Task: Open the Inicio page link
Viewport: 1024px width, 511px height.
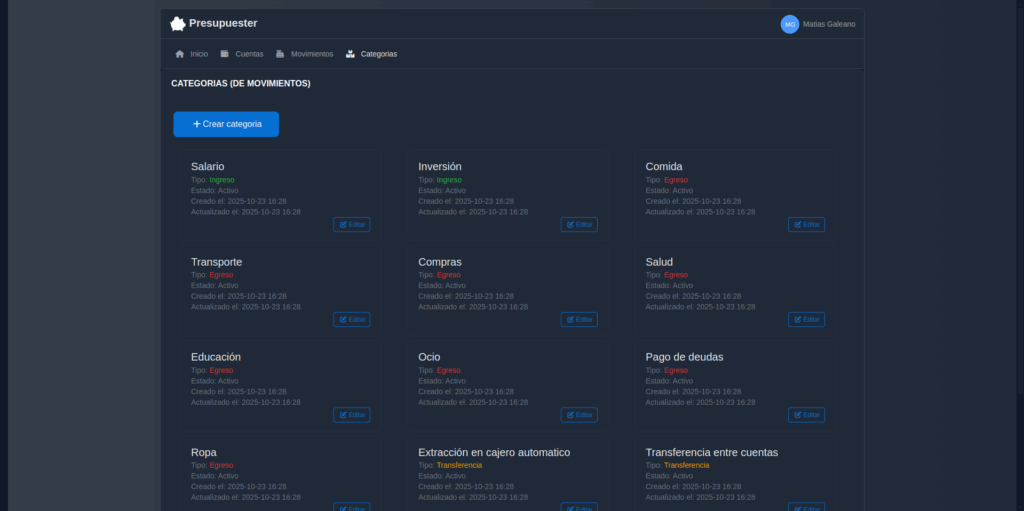Action: pyautogui.click(x=191, y=54)
